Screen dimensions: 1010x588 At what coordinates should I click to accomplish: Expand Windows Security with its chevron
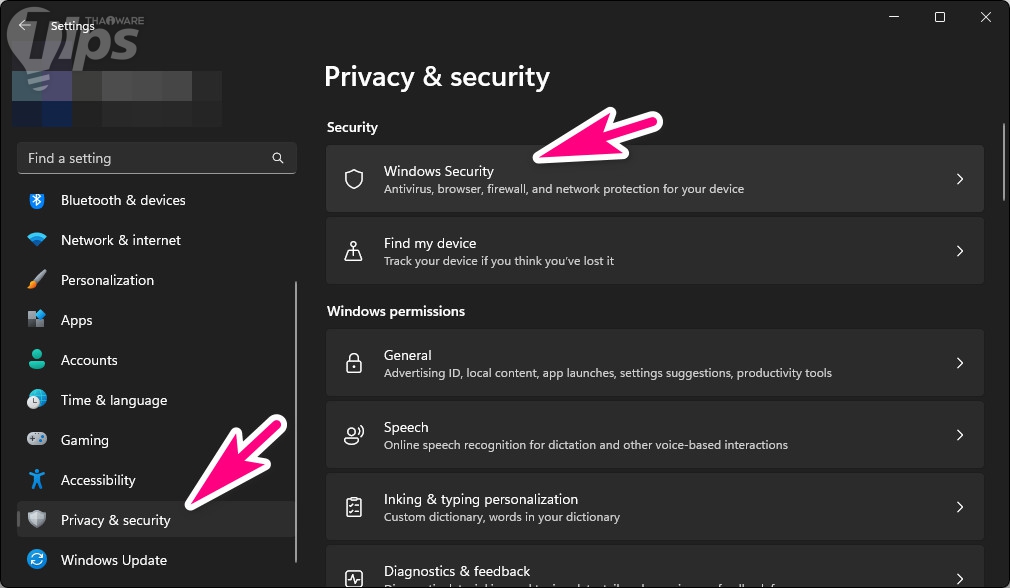(x=959, y=179)
